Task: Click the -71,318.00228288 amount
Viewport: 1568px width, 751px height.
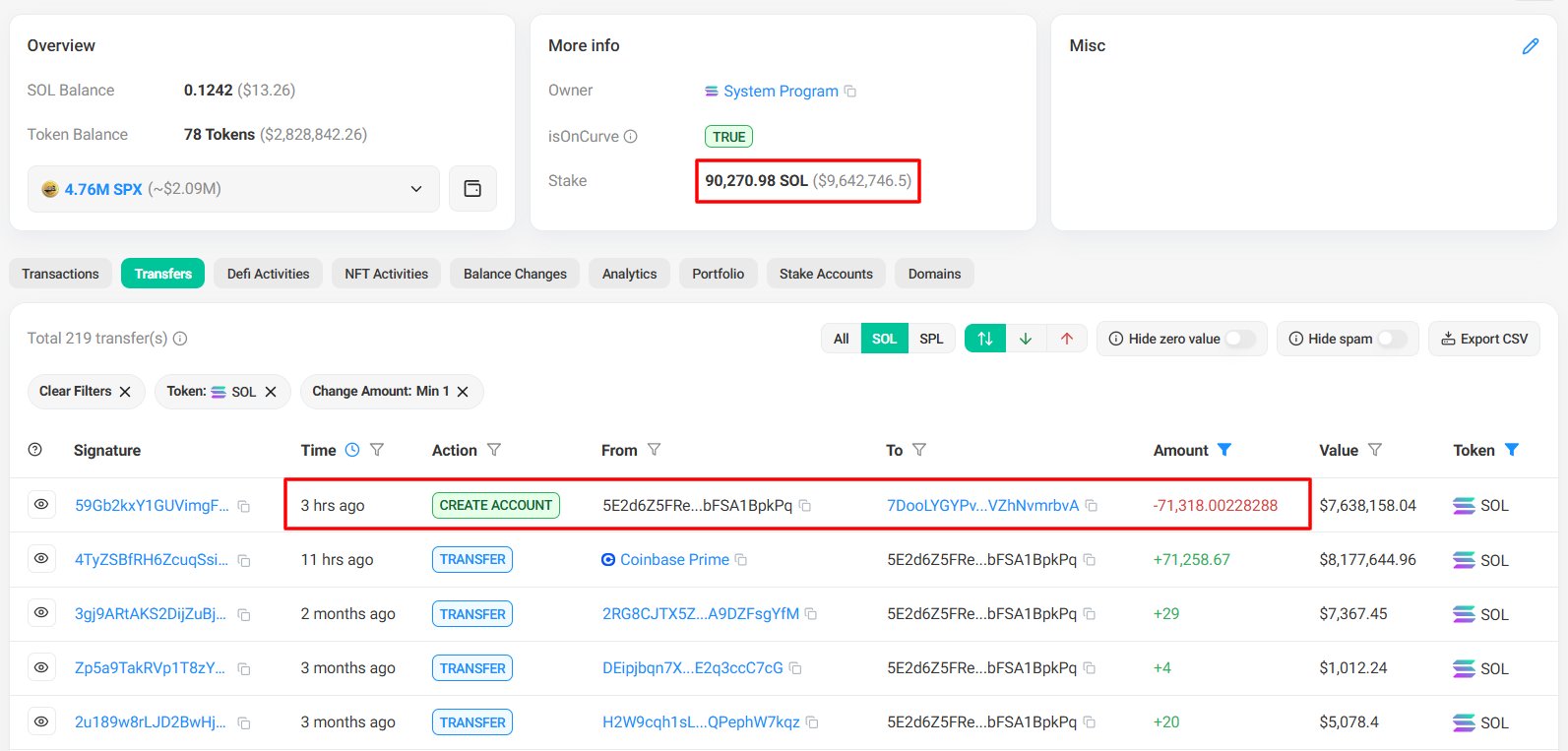Action: click(1215, 506)
